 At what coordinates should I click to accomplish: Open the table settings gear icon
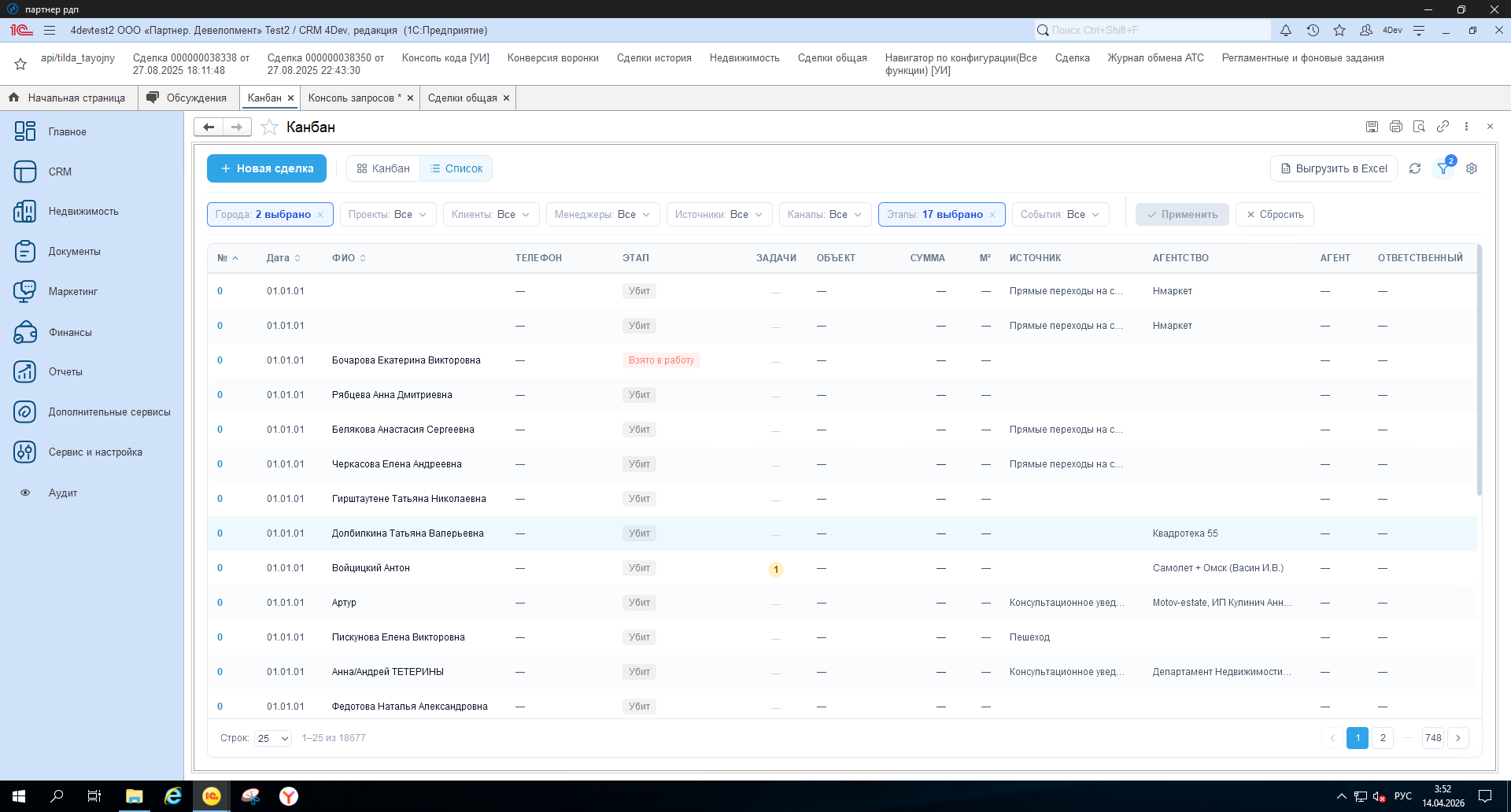click(1472, 168)
